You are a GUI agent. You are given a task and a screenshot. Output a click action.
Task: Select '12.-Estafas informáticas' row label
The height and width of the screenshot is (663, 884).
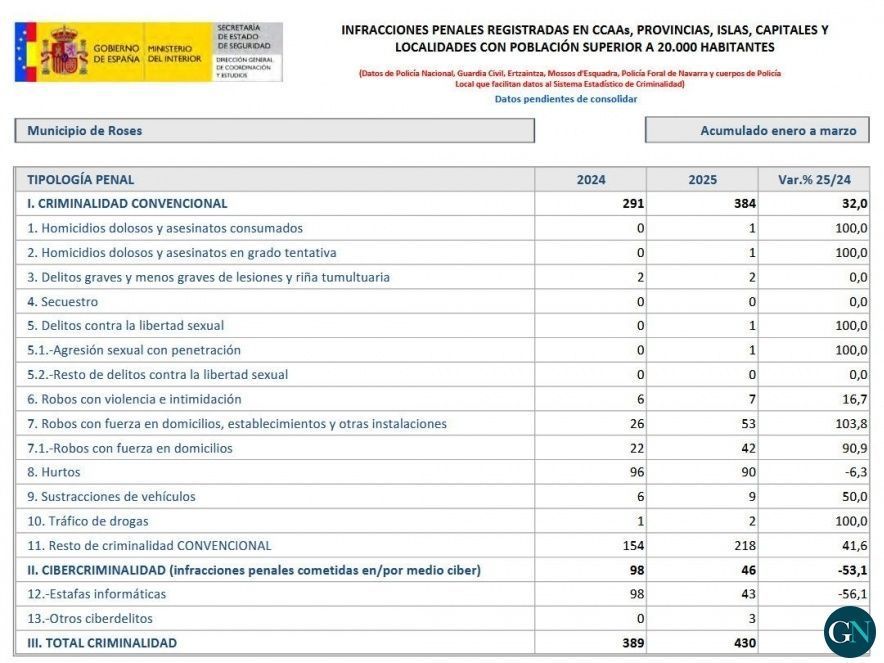[96, 594]
